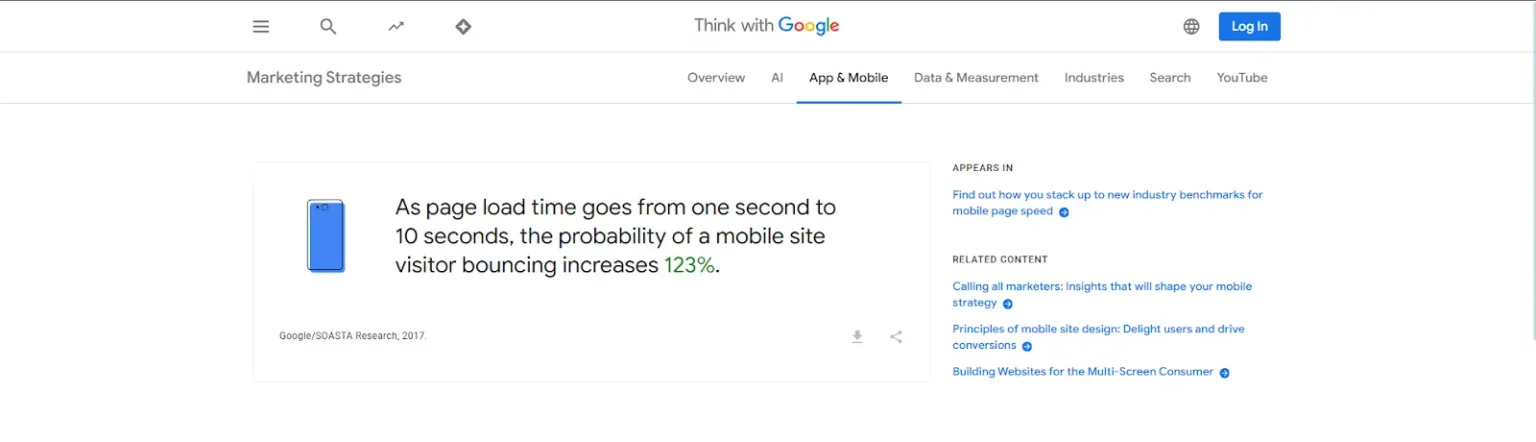Click the APPEARS IN heading
Screen dimensions: 1536x442
pos(983,168)
